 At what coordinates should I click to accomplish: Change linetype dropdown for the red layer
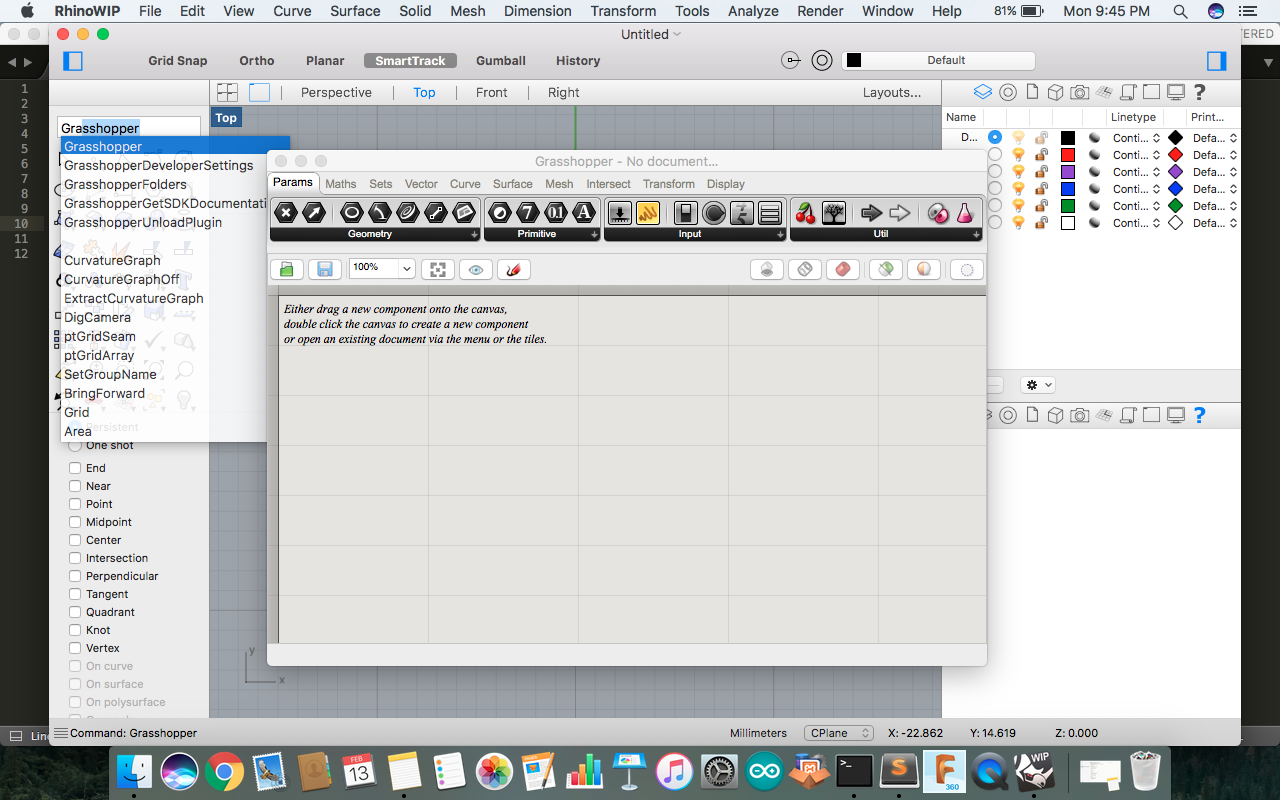[1136, 155]
